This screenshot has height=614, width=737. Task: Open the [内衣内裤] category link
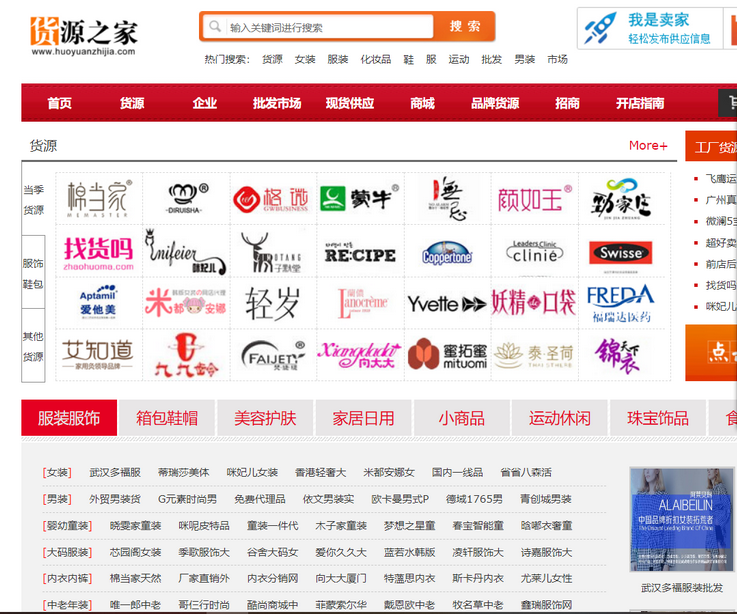(x=67, y=579)
